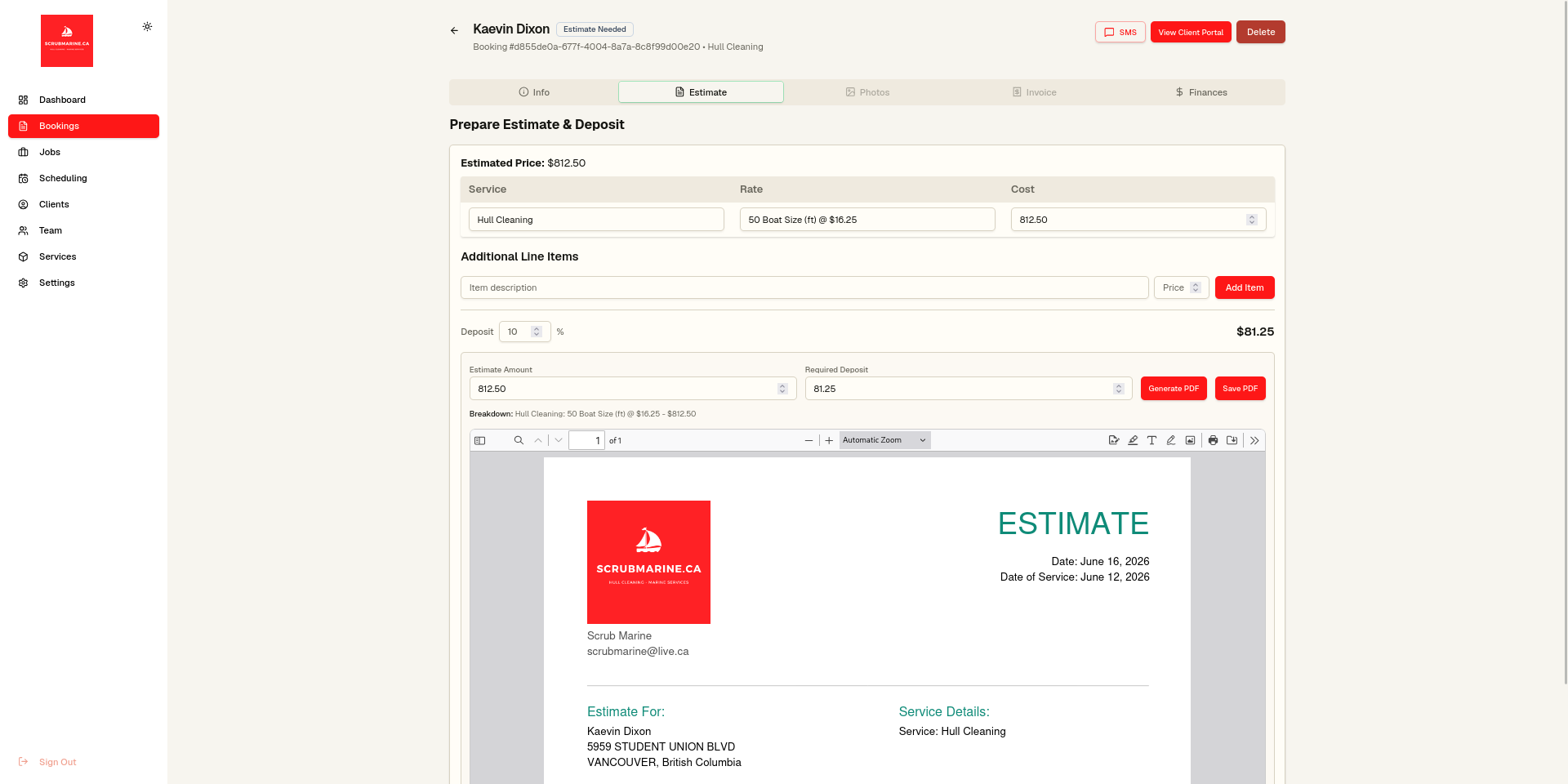Switch to the Photos tab
The image size is (1568, 784).
pos(867,92)
